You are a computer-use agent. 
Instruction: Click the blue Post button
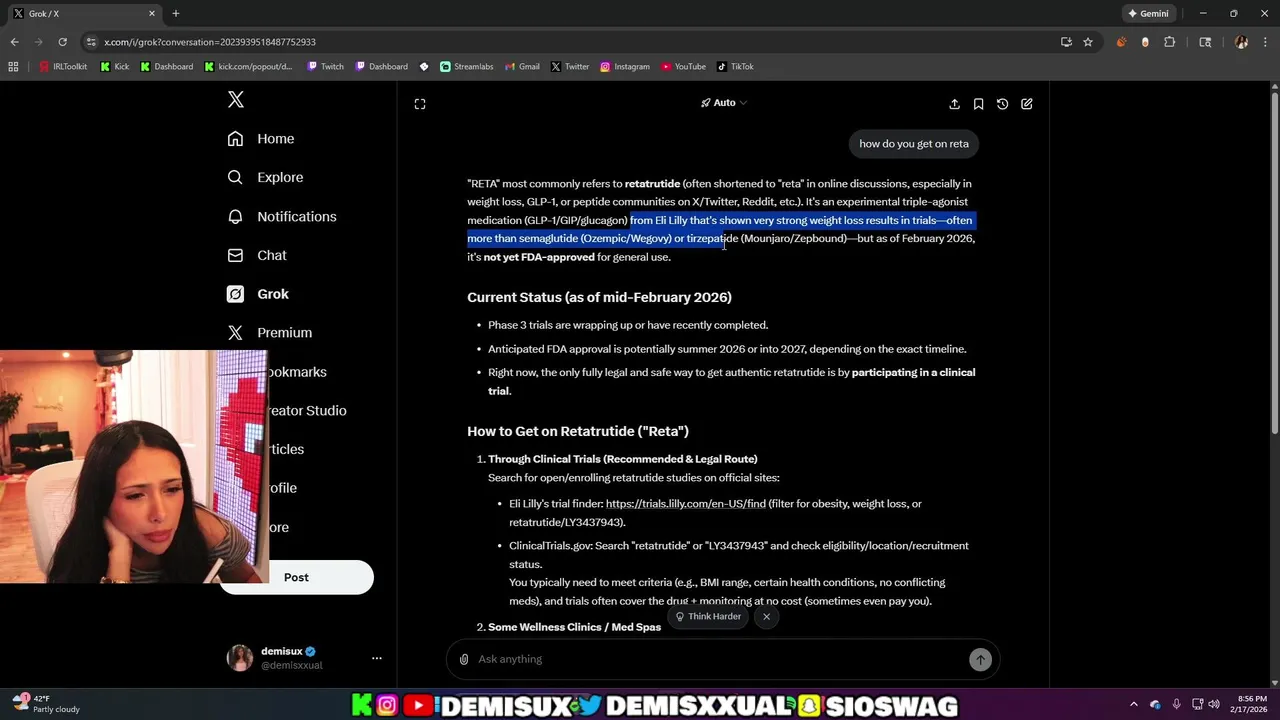coord(296,577)
